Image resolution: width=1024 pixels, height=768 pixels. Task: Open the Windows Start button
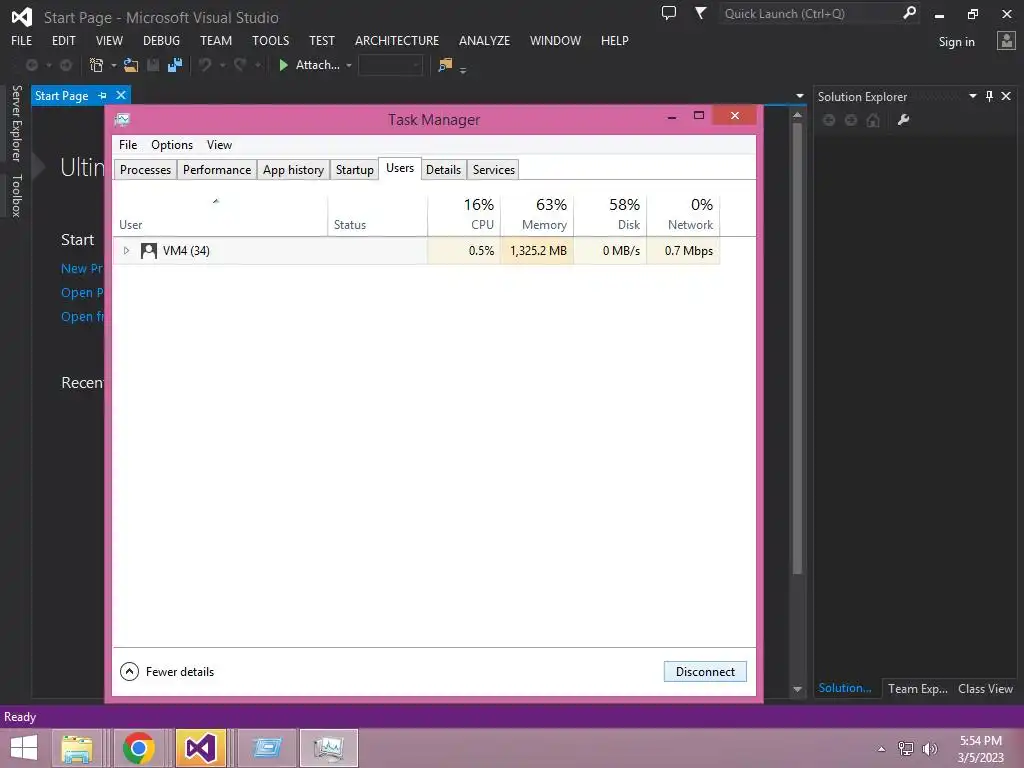pyautogui.click(x=24, y=748)
